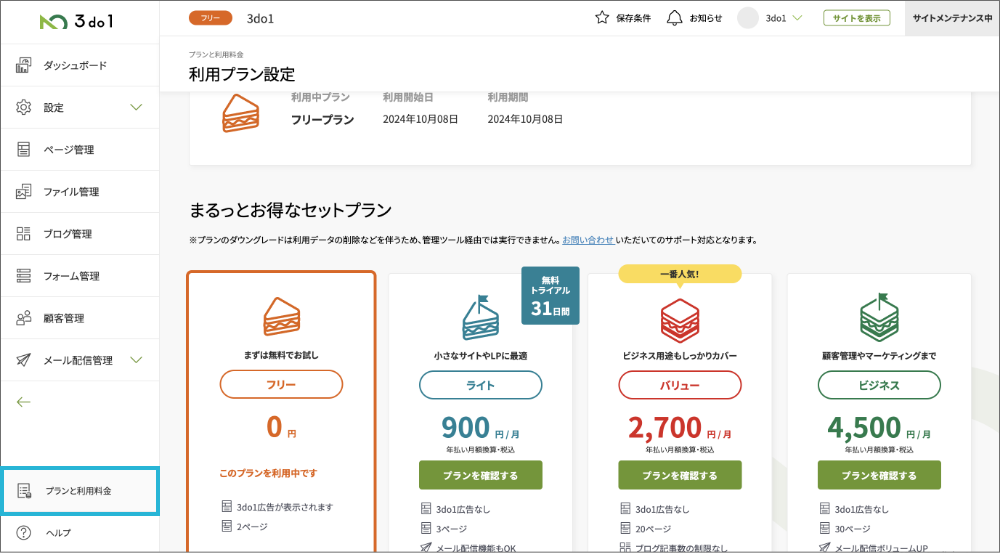
Task: Click プランを確認する for ビジネス plan
Action: [x=879, y=475]
